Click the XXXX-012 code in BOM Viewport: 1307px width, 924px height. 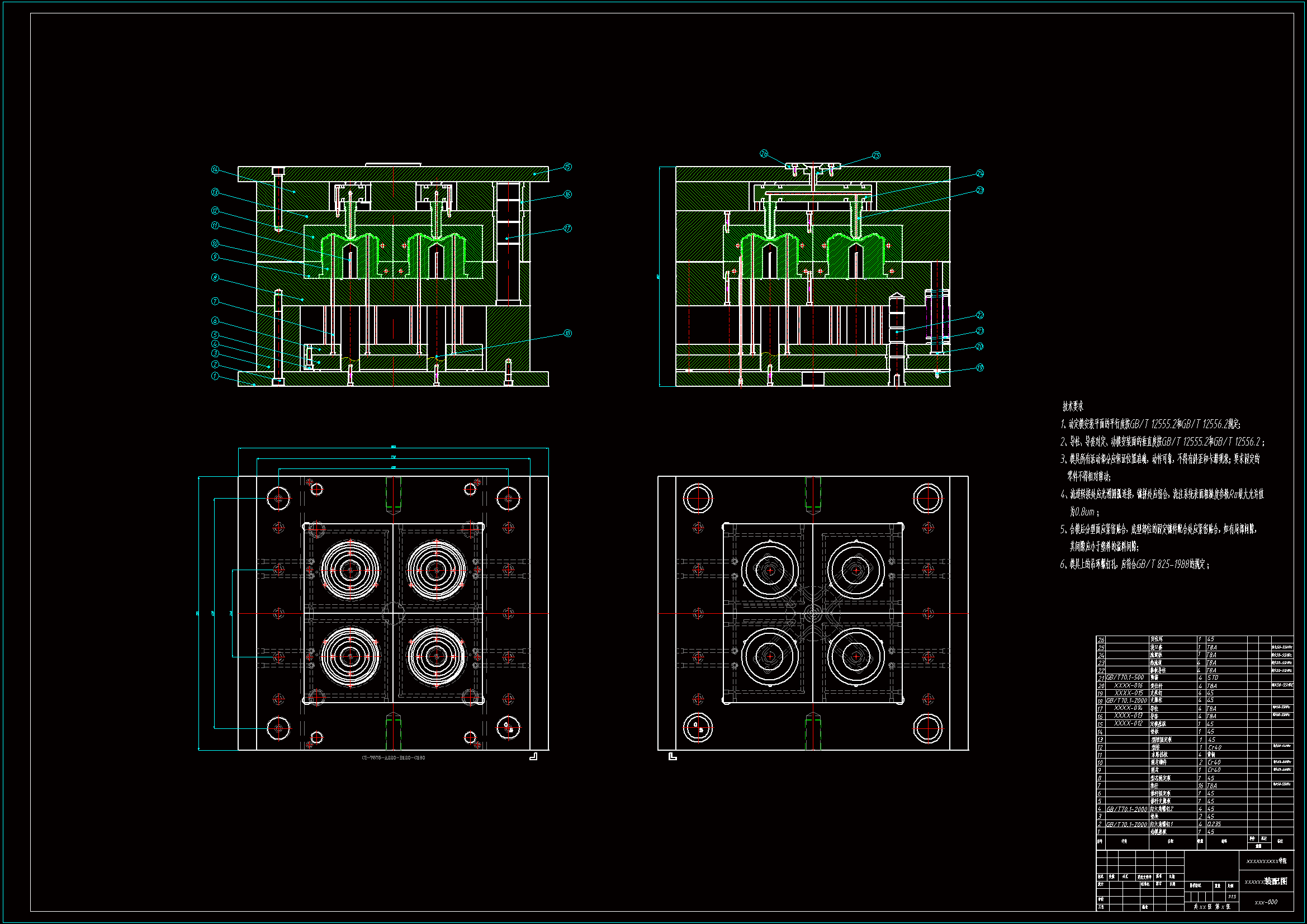coord(1128,723)
